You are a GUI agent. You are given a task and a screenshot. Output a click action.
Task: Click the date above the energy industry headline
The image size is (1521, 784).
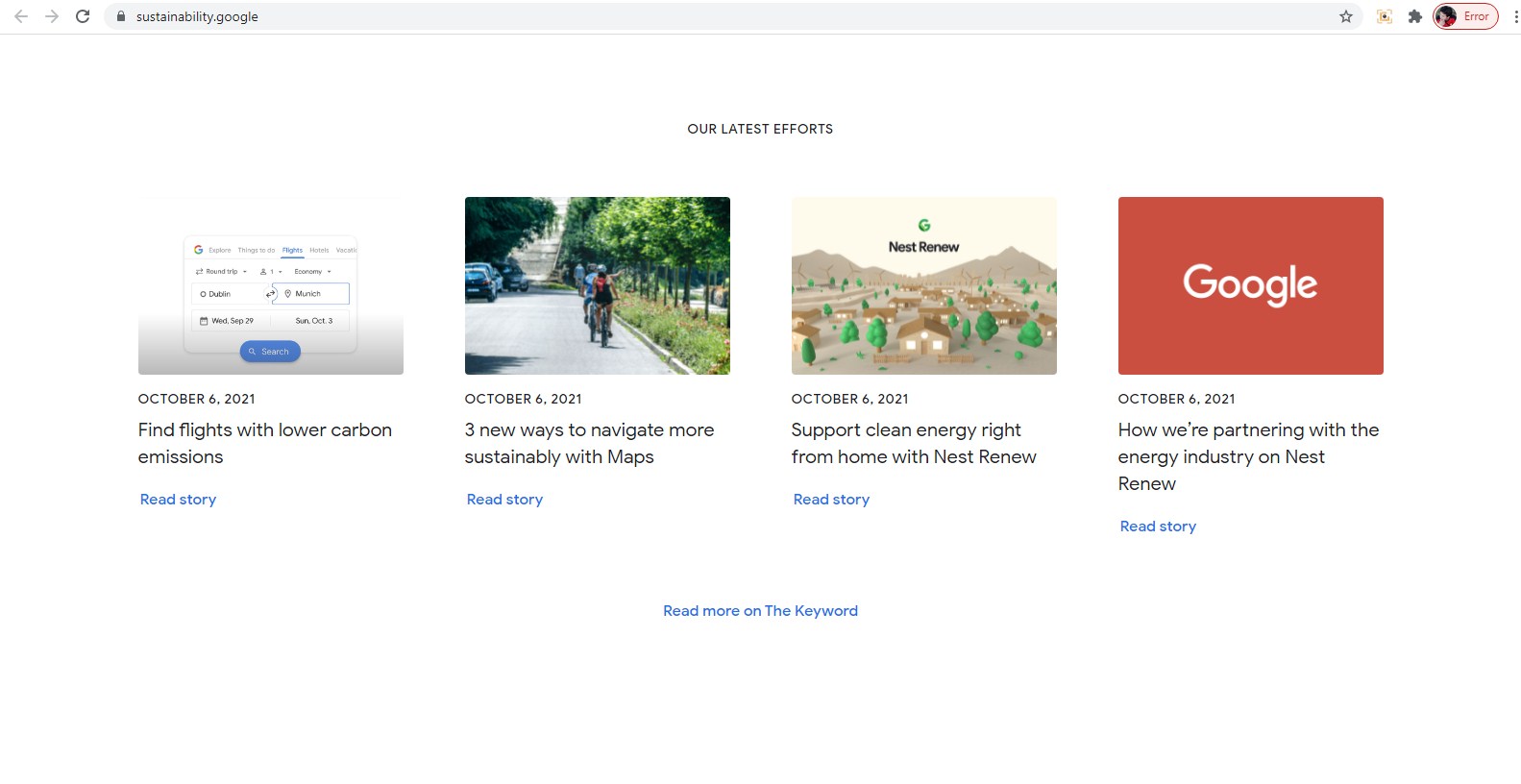point(1177,399)
